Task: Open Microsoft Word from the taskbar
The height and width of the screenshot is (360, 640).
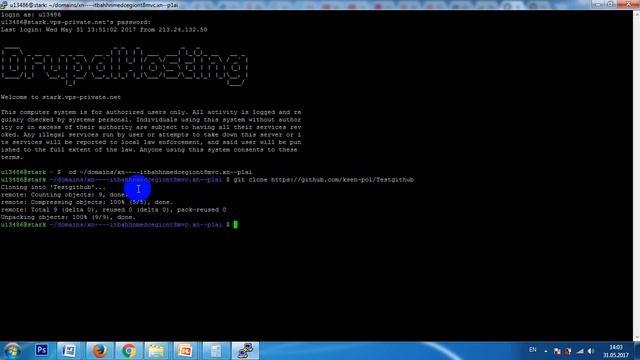Action: 69,351
